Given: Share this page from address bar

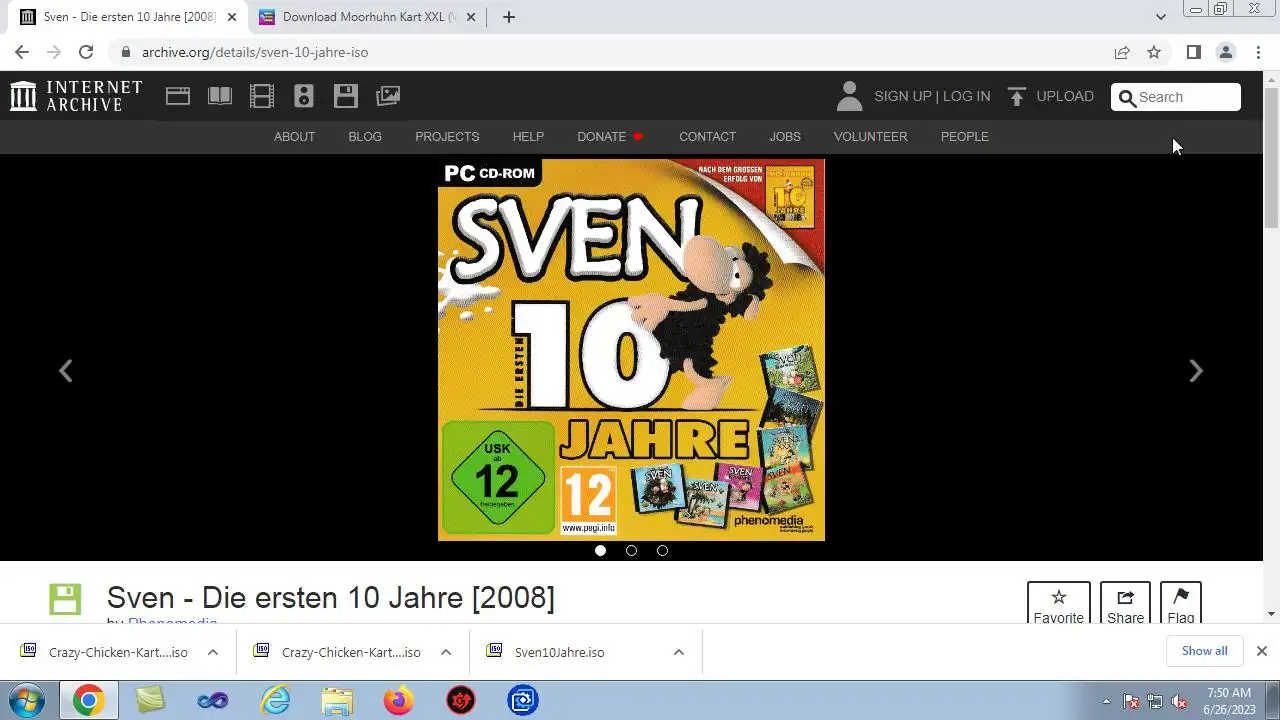Looking at the screenshot, I should coord(1122,52).
